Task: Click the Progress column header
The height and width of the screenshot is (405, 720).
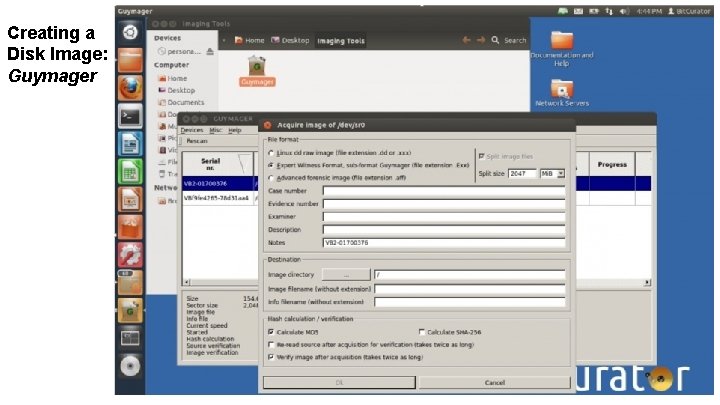Action: (612, 164)
